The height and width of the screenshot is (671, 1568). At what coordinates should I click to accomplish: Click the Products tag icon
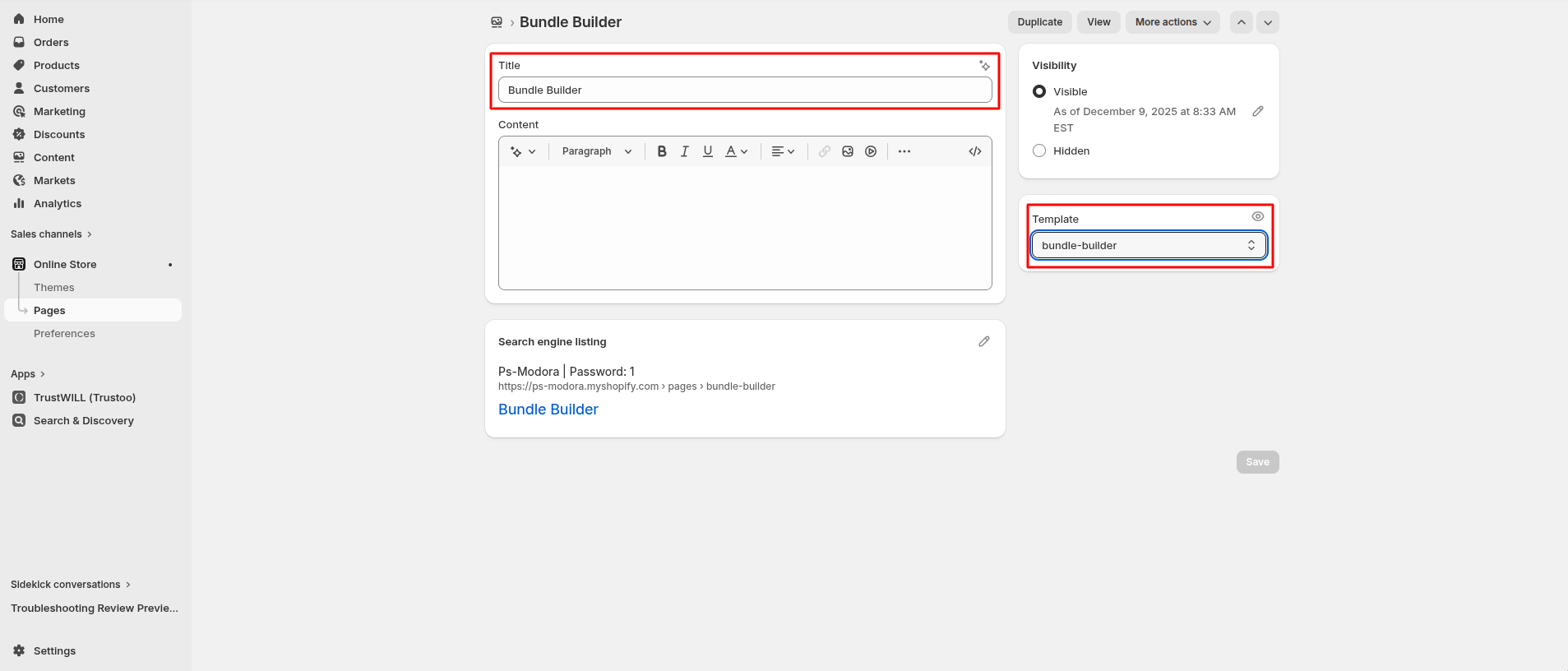point(19,65)
